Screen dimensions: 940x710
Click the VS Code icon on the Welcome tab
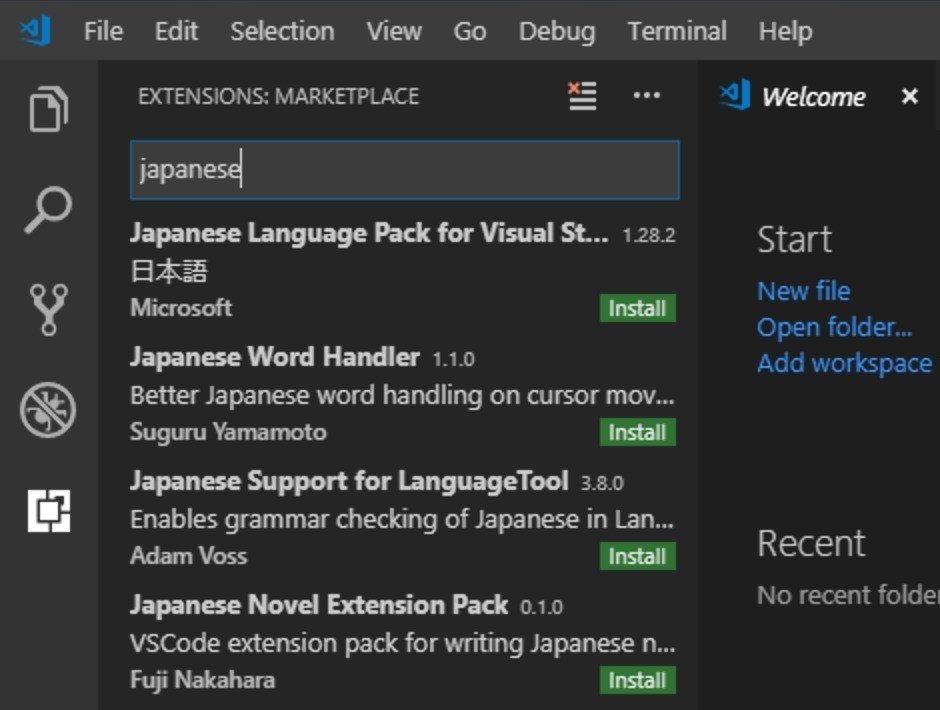(735, 95)
